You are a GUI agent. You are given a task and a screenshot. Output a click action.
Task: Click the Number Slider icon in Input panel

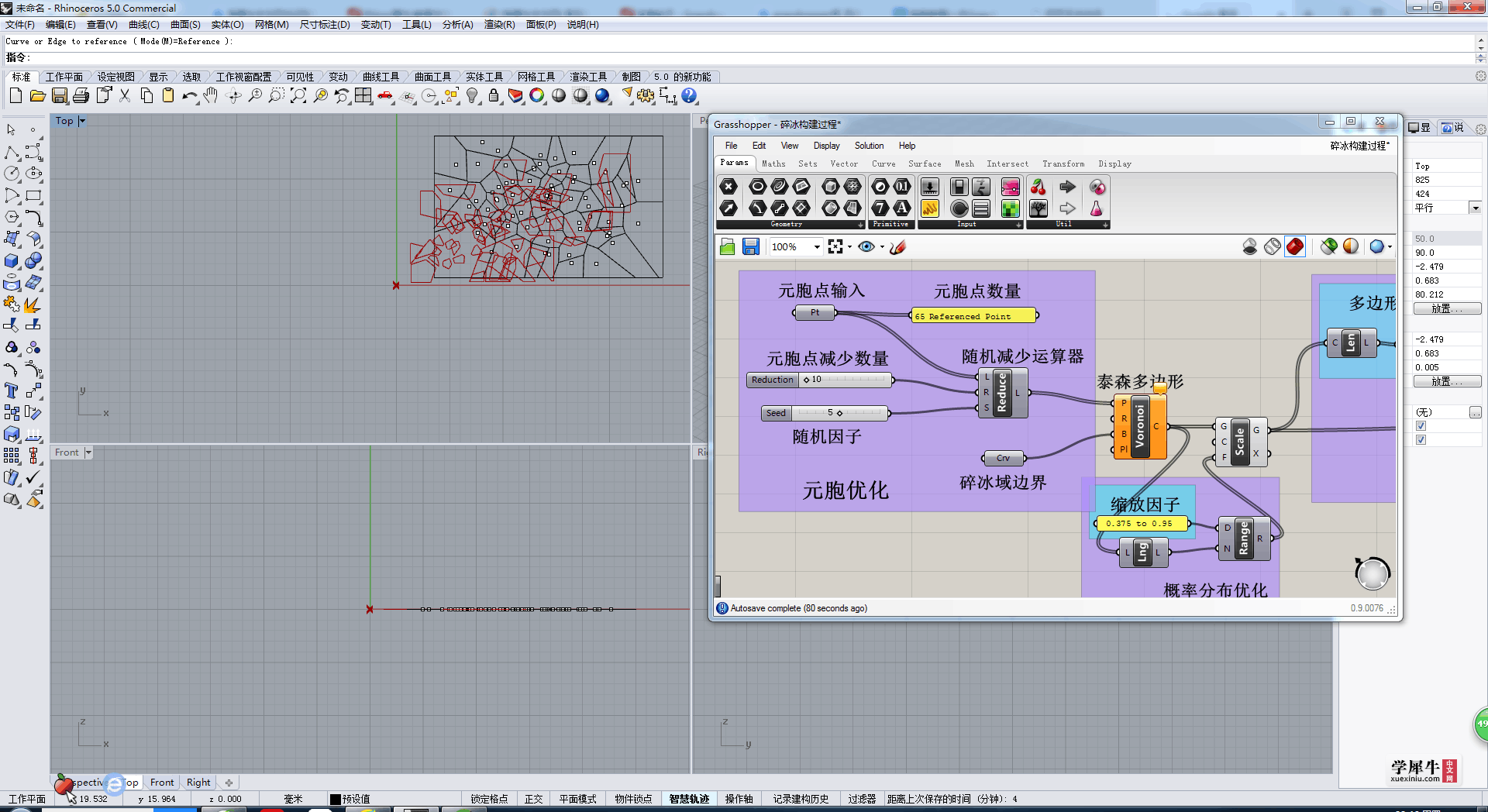point(929,187)
